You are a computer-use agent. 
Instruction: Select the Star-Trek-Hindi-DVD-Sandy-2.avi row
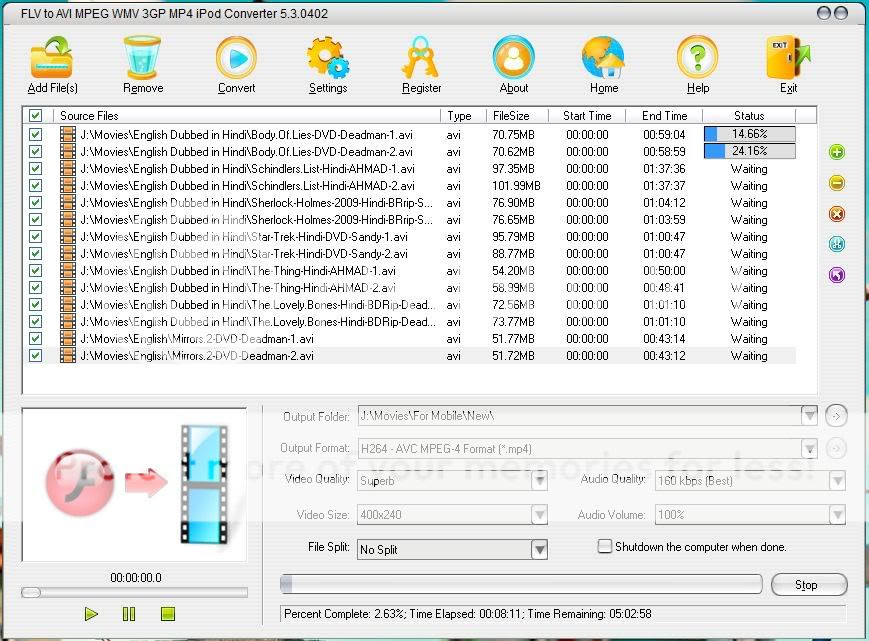coord(410,254)
